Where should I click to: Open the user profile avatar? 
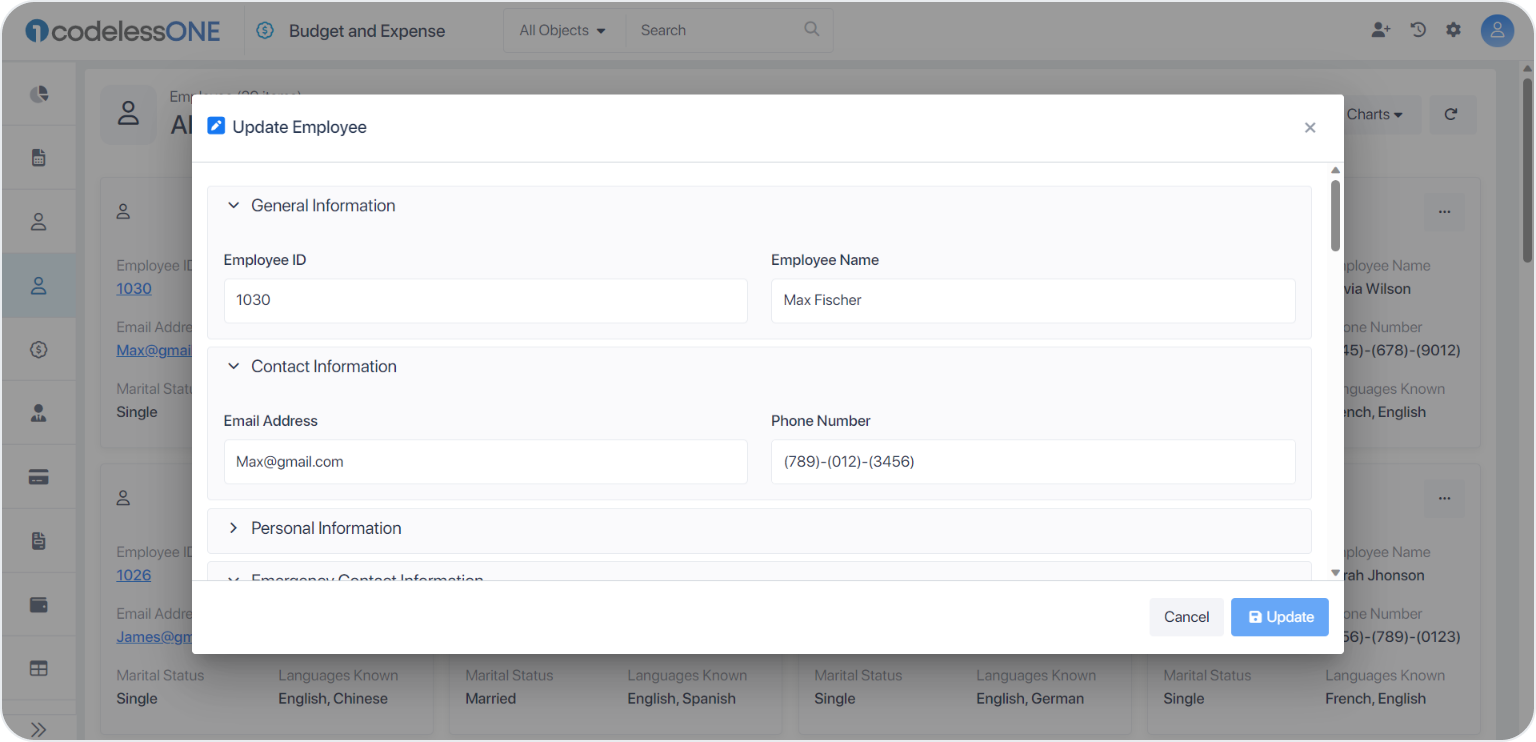click(x=1497, y=31)
